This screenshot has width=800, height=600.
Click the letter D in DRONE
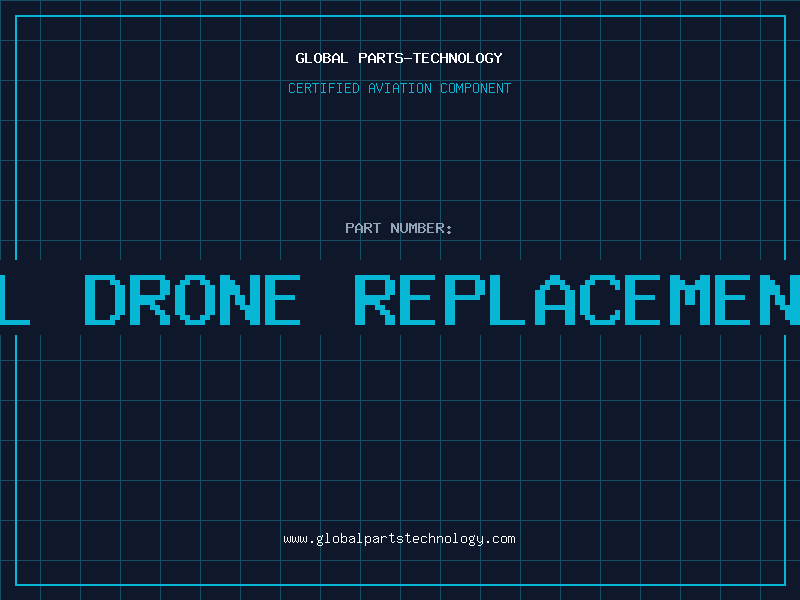(x=104, y=300)
